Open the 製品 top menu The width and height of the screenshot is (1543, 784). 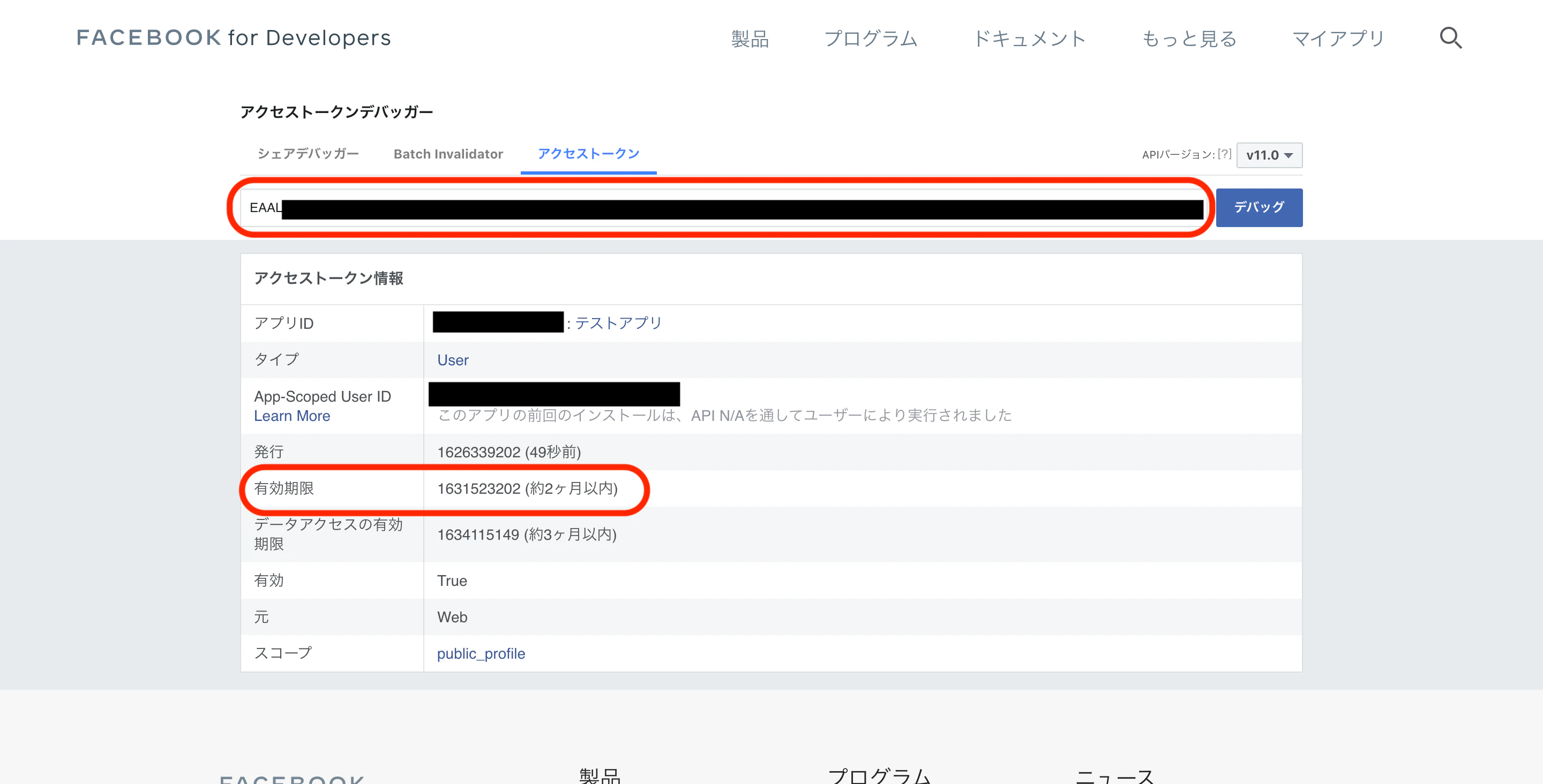point(750,39)
